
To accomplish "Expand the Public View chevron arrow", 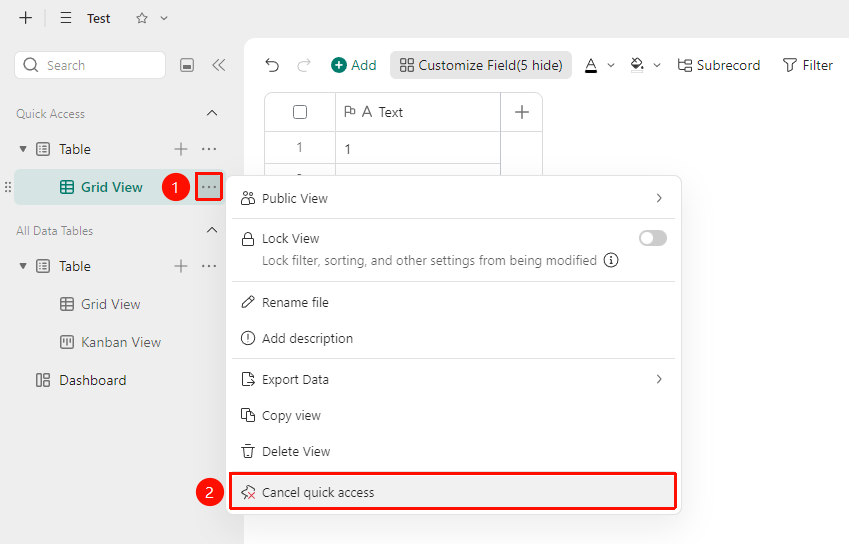I will point(659,198).
